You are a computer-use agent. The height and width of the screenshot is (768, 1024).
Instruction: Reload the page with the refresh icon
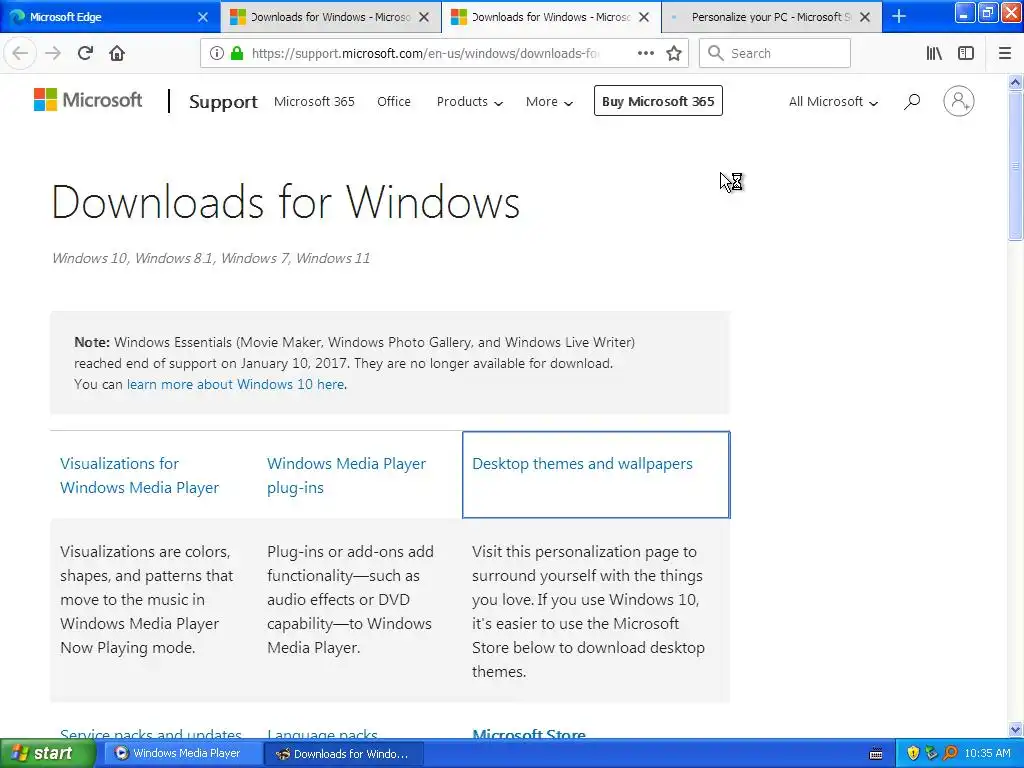pyautogui.click(x=85, y=53)
